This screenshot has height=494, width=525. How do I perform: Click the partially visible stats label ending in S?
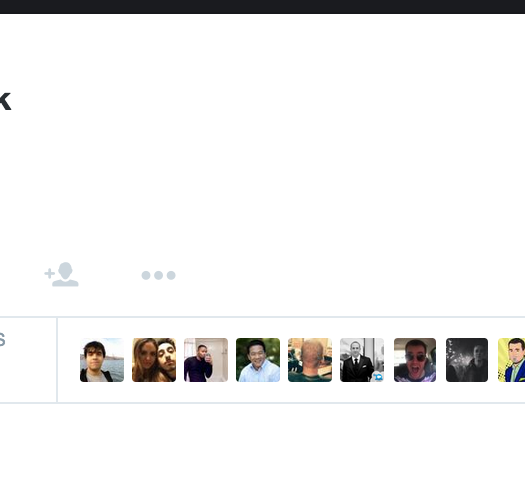2,340
